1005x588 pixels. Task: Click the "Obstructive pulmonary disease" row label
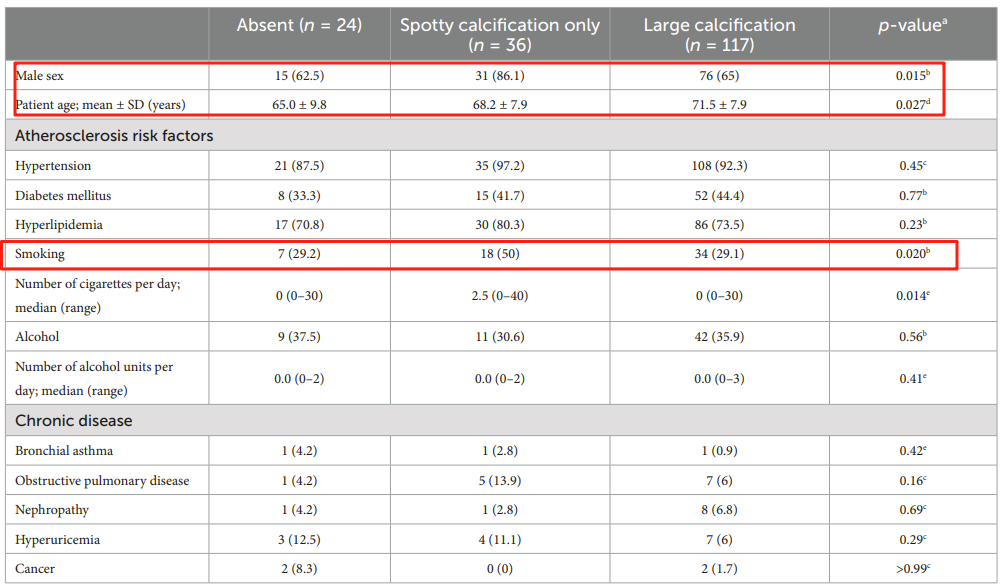[102, 481]
